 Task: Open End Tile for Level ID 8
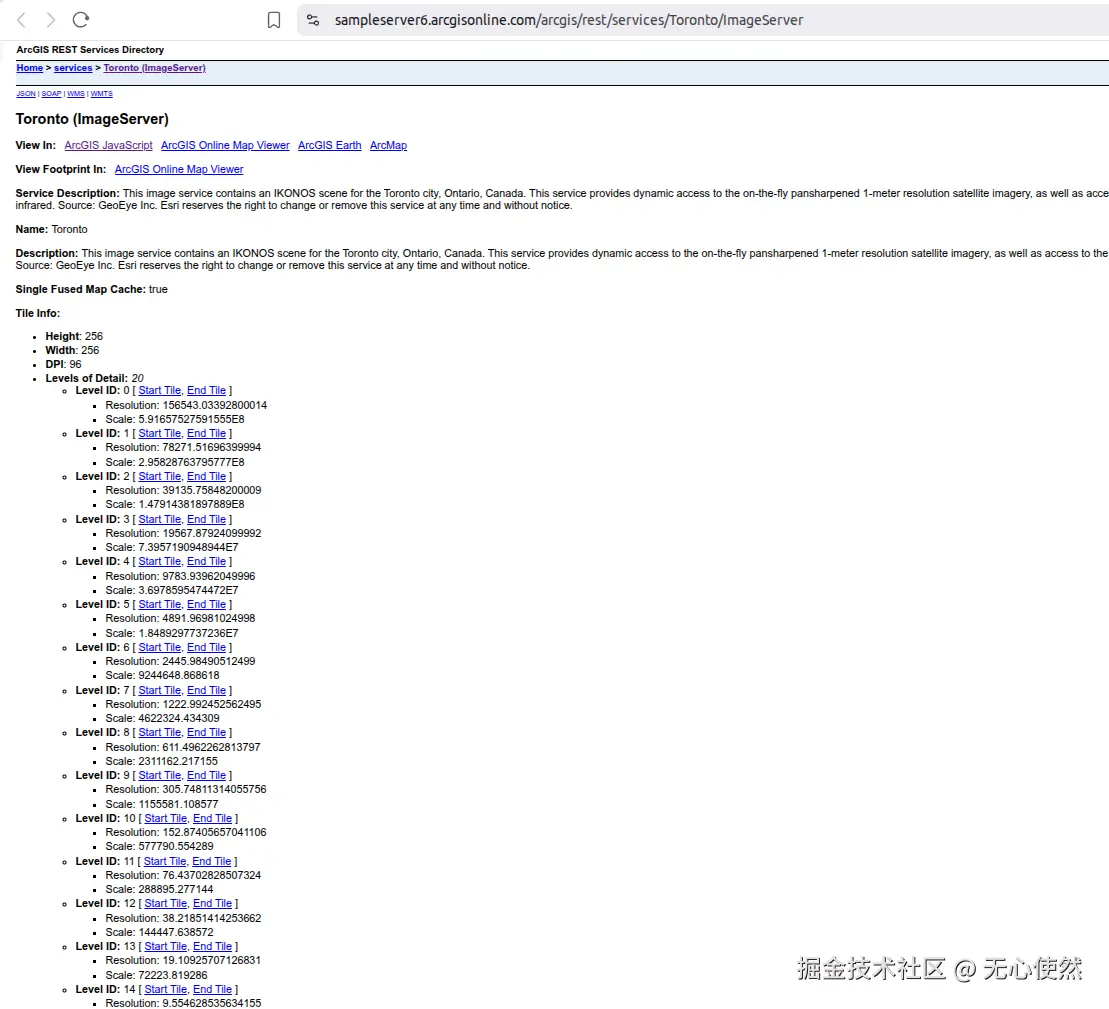pyautogui.click(x=207, y=733)
